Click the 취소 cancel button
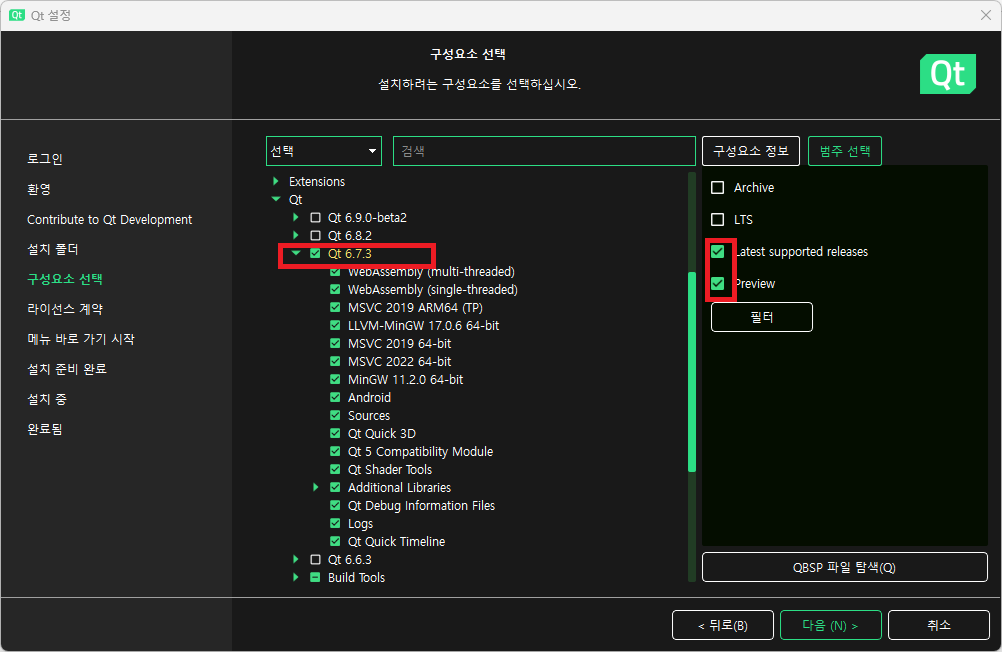1002x652 pixels. point(939,625)
